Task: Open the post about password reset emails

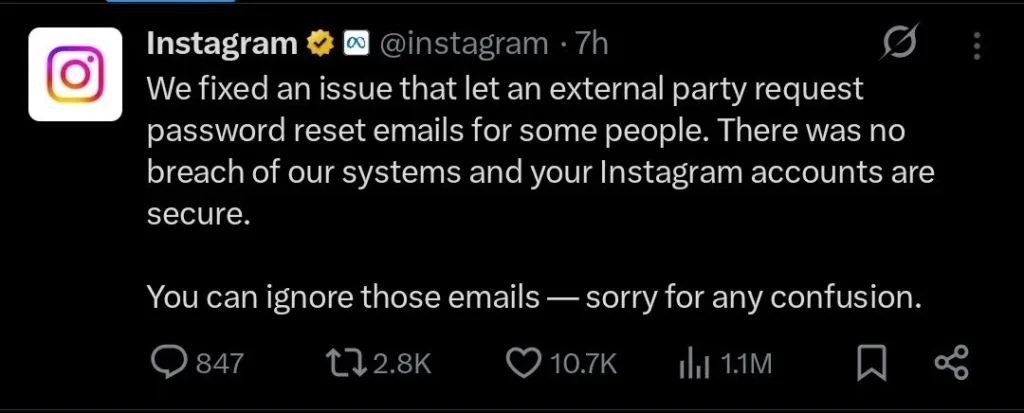Action: [x=540, y=150]
